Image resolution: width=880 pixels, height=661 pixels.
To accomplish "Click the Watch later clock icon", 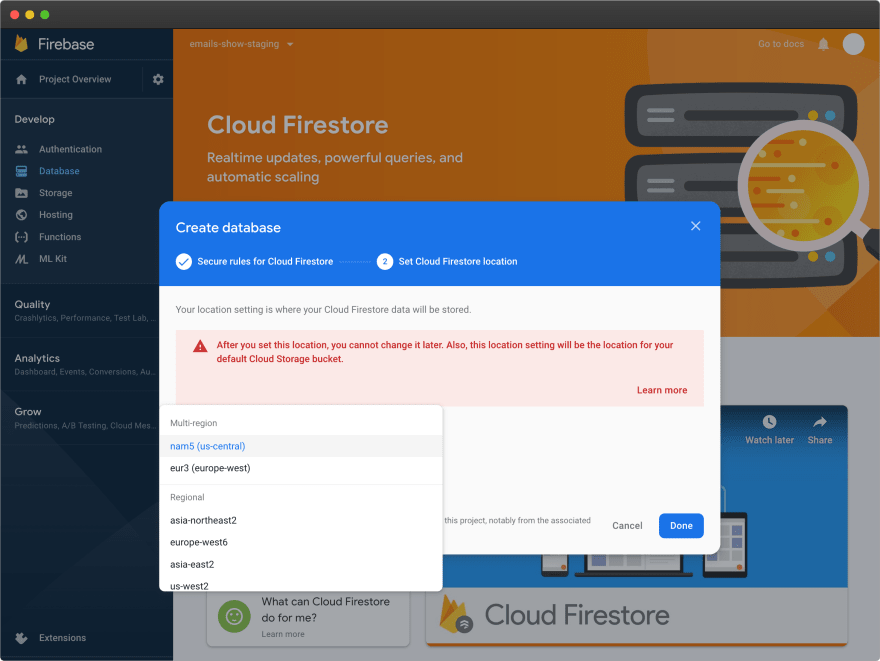I will [769, 422].
